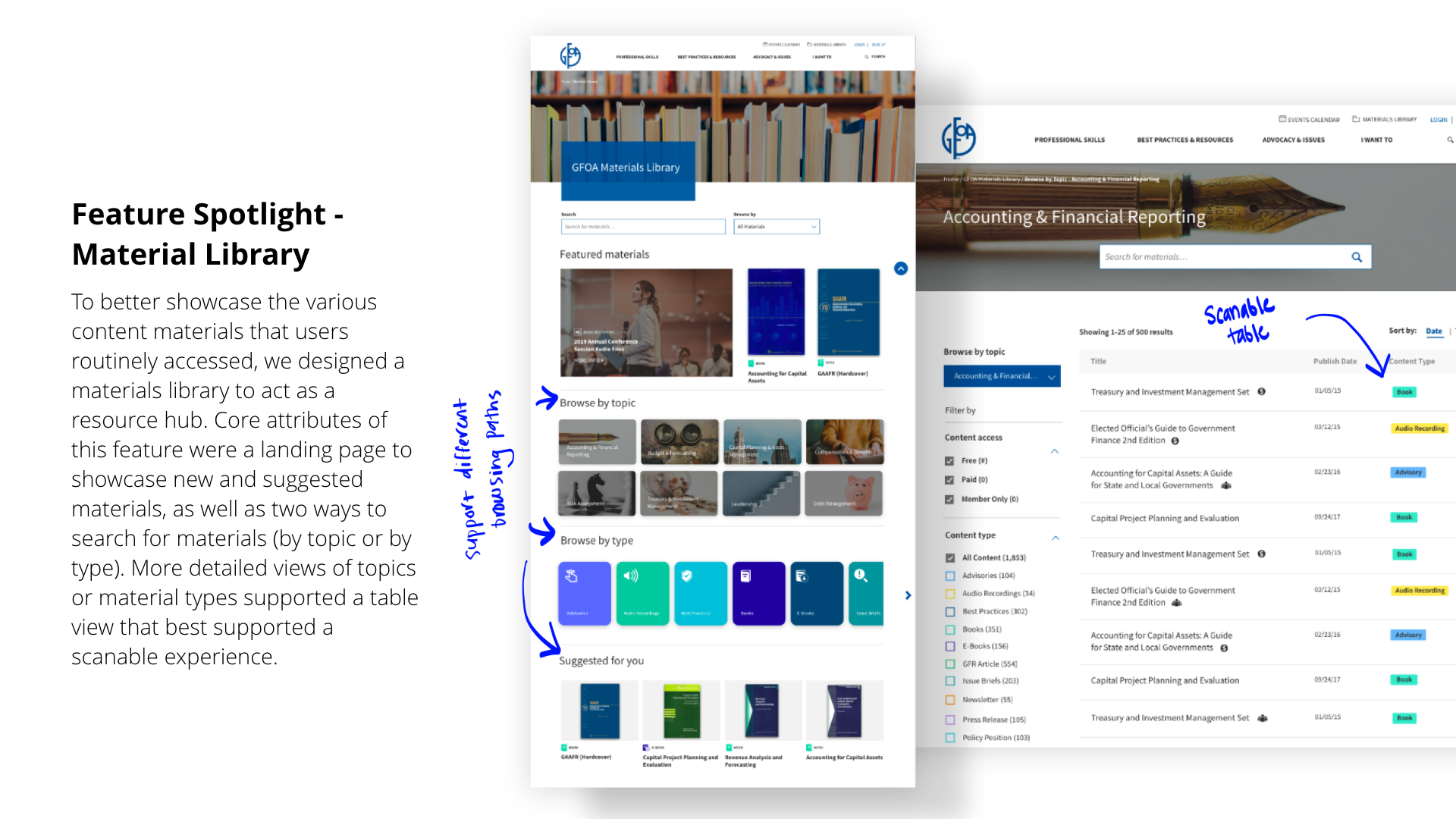Check the GFR Article (554) filter
The width and height of the screenshot is (1456, 819).
point(950,664)
